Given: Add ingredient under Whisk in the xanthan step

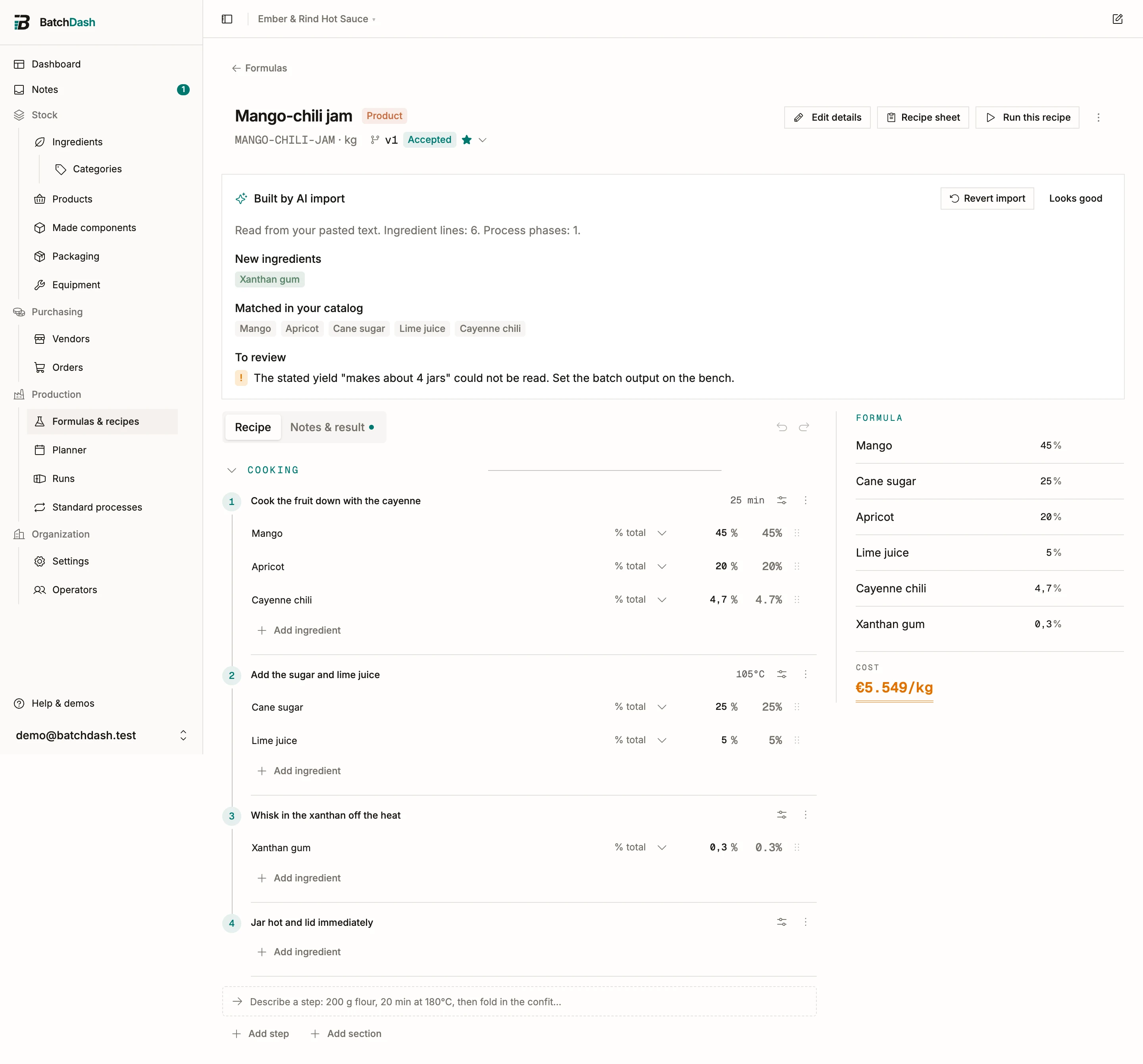Looking at the screenshot, I should pos(299,878).
